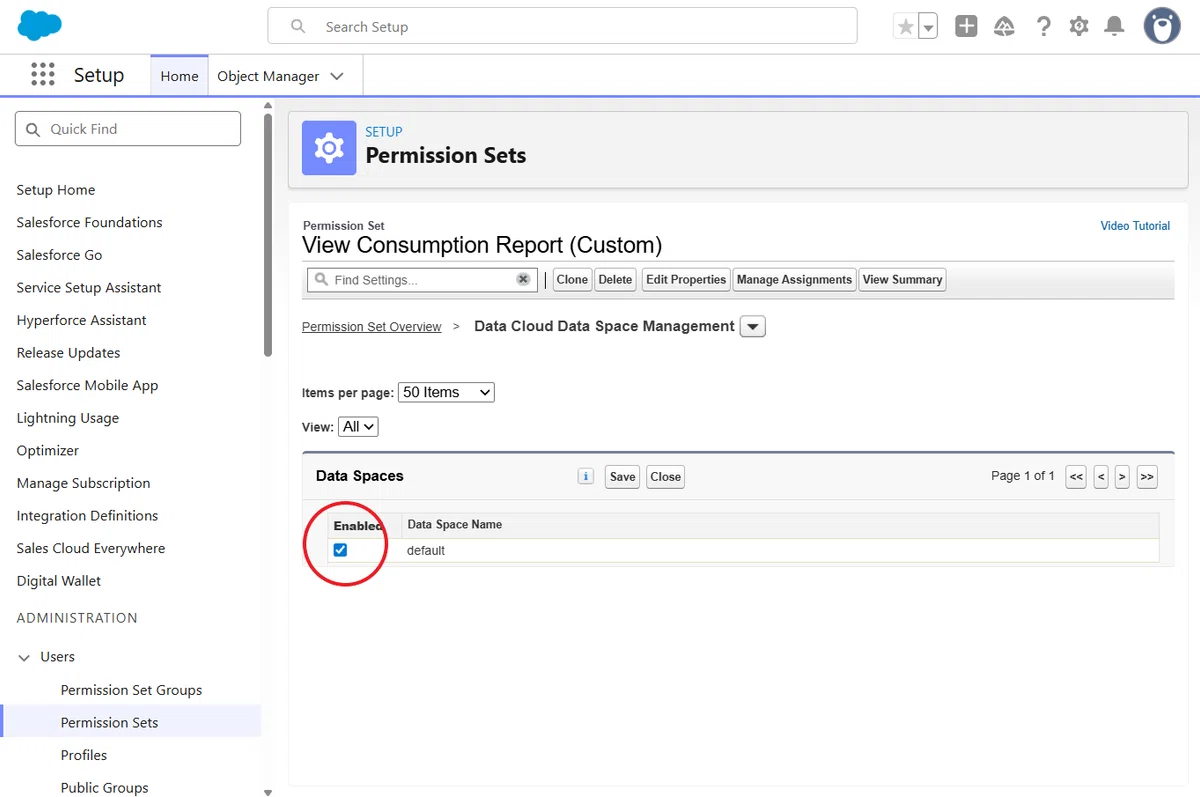Open the Help question mark icon
This screenshot has height=797, width=1200.
click(1043, 27)
